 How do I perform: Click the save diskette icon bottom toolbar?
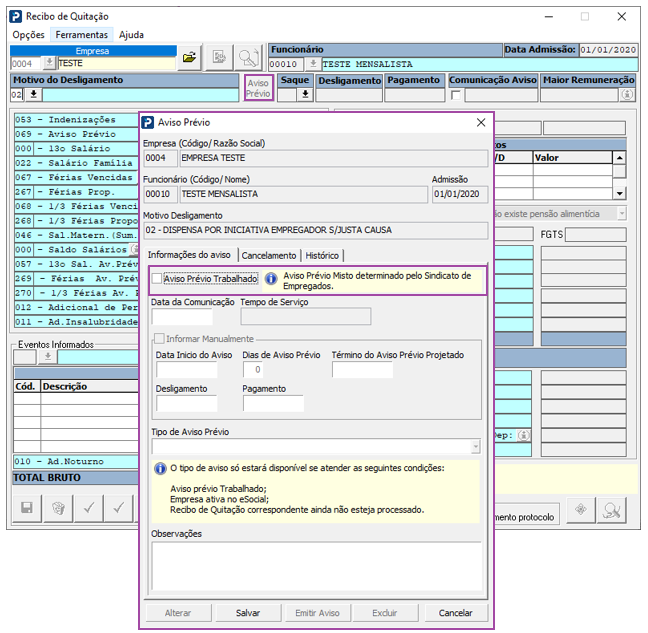[27, 508]
